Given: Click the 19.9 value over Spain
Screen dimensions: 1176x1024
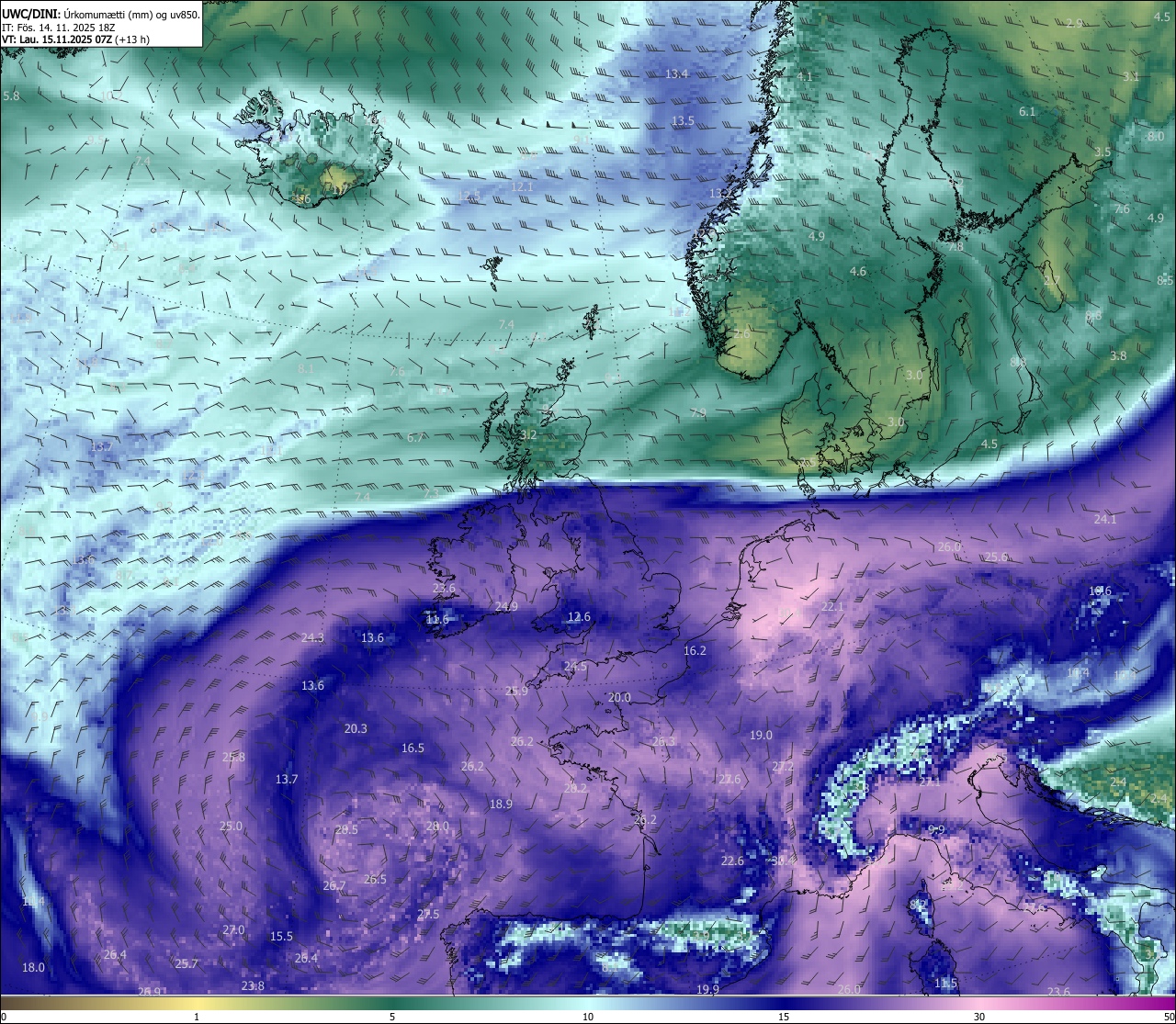Looking at the screenshot, I should [x=707, y=990].
